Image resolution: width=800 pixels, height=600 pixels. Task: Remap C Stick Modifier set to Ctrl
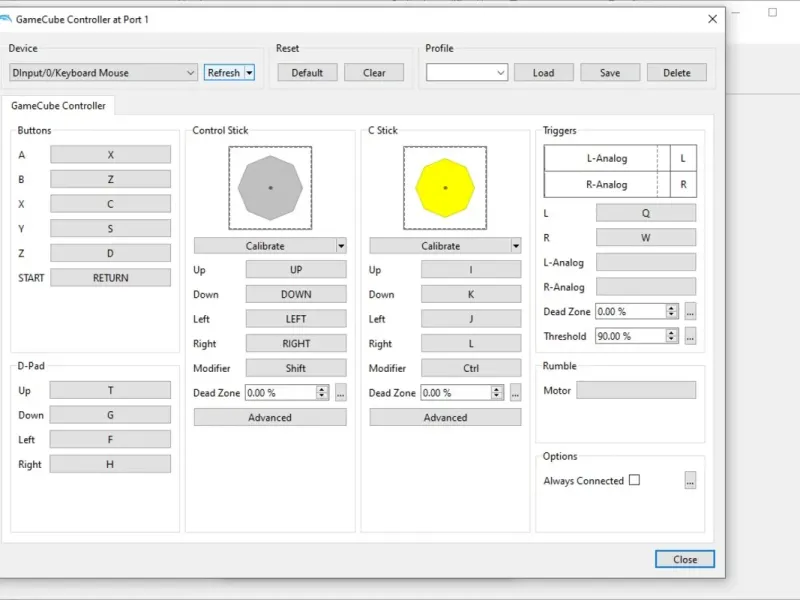pyautogui.click(x=471, y=368)
